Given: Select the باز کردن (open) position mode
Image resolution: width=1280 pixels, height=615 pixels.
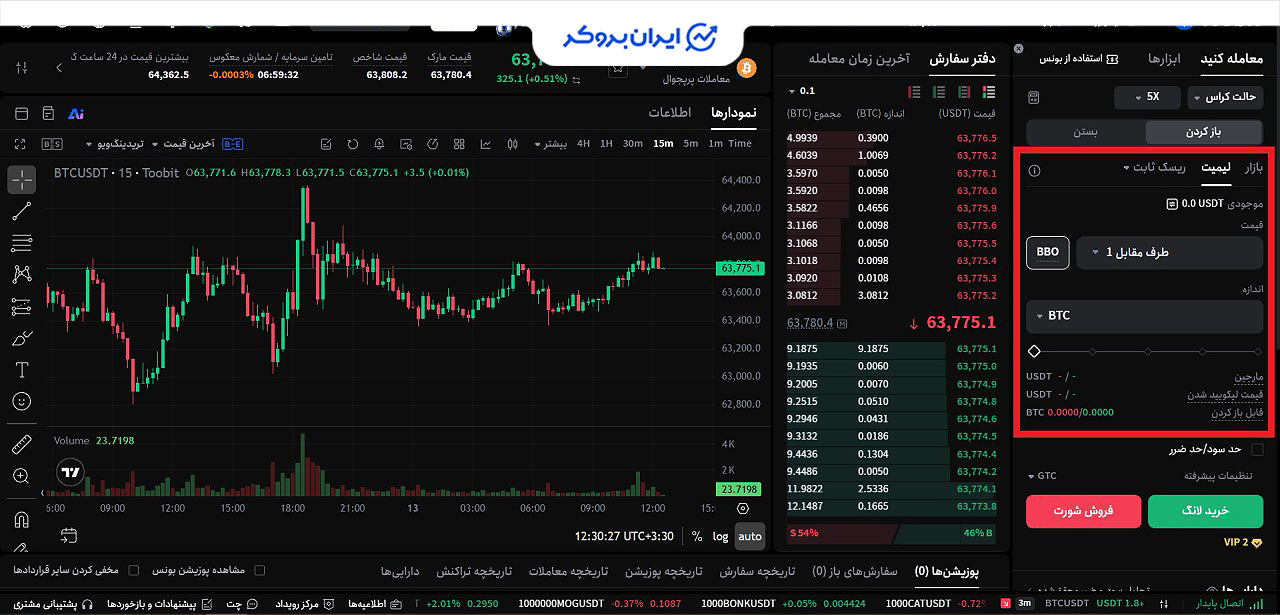Looking at the screenshot, I should click(1205, 132).
